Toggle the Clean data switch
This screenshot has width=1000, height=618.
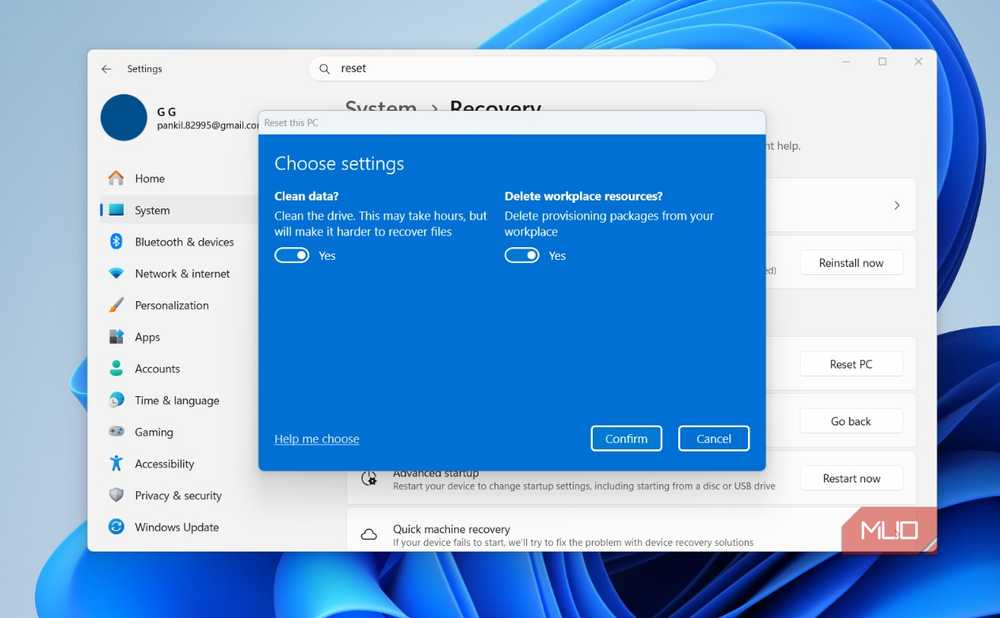coord(291,255)
